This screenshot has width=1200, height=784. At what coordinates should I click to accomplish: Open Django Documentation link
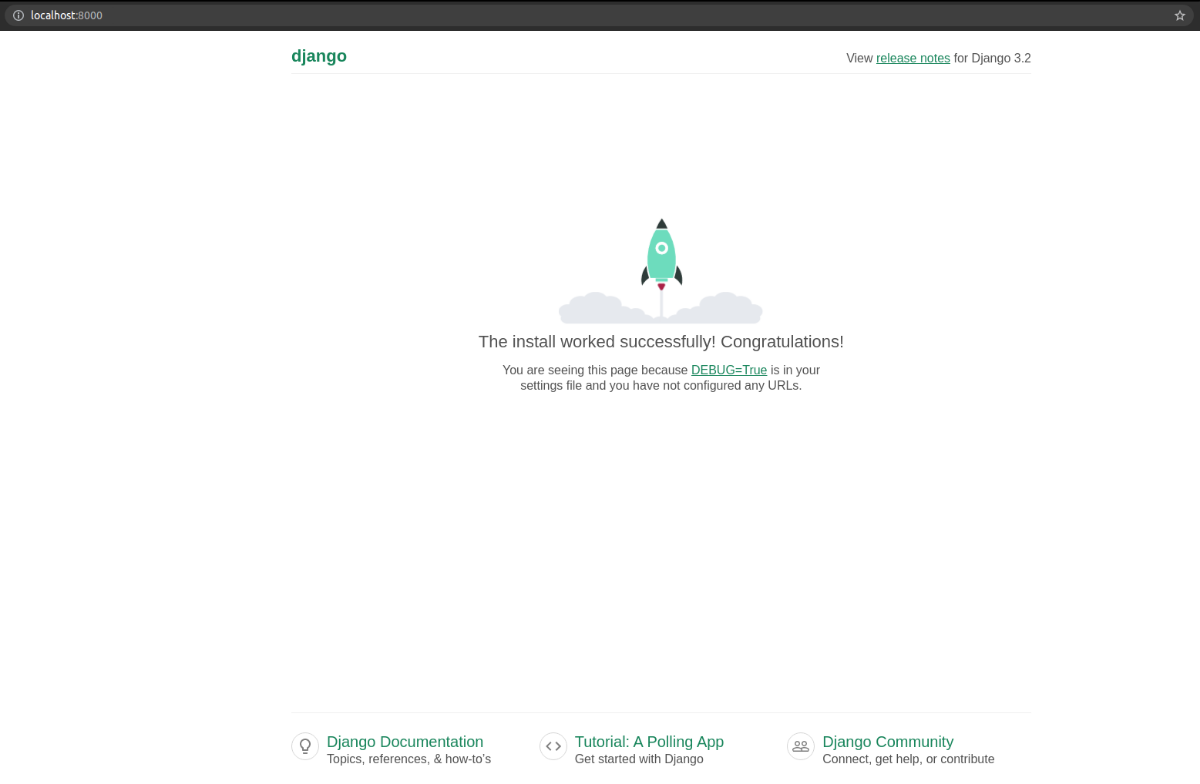click(405, 742)
